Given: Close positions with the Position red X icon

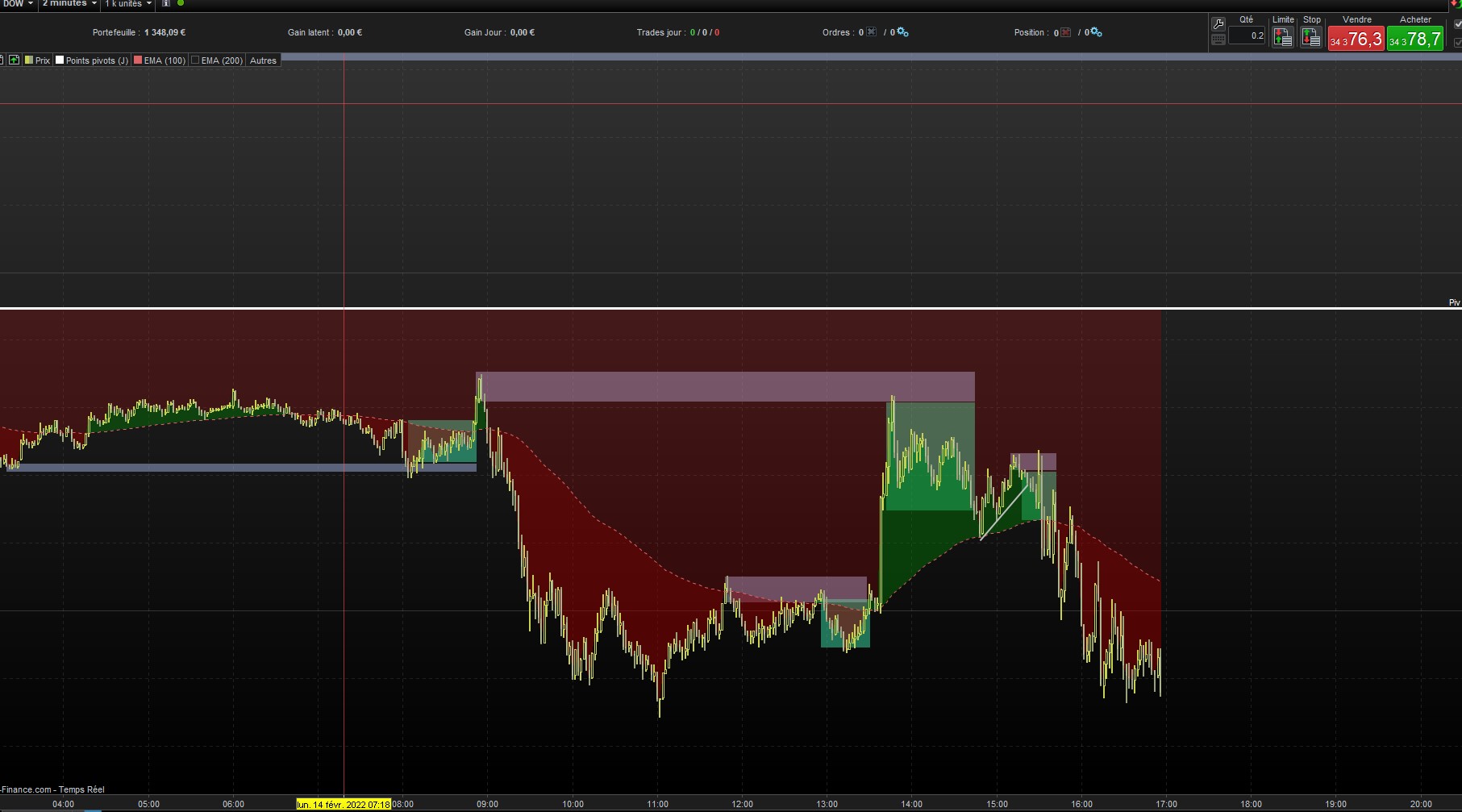Looking at the screenshot, I should coord(1066,32).
